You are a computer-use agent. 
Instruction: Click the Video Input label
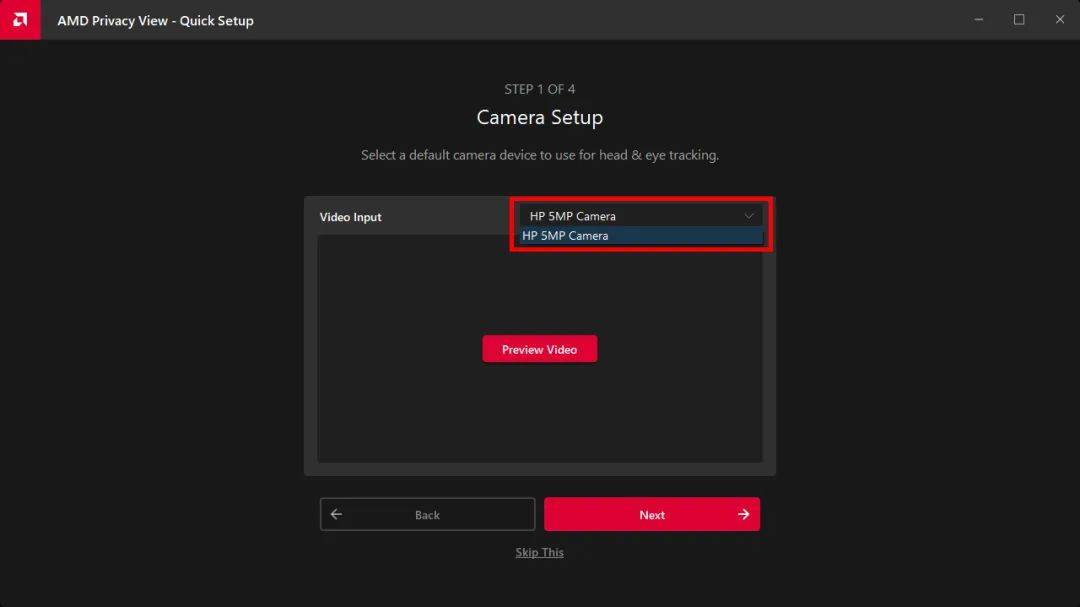(x=351, y=216)
